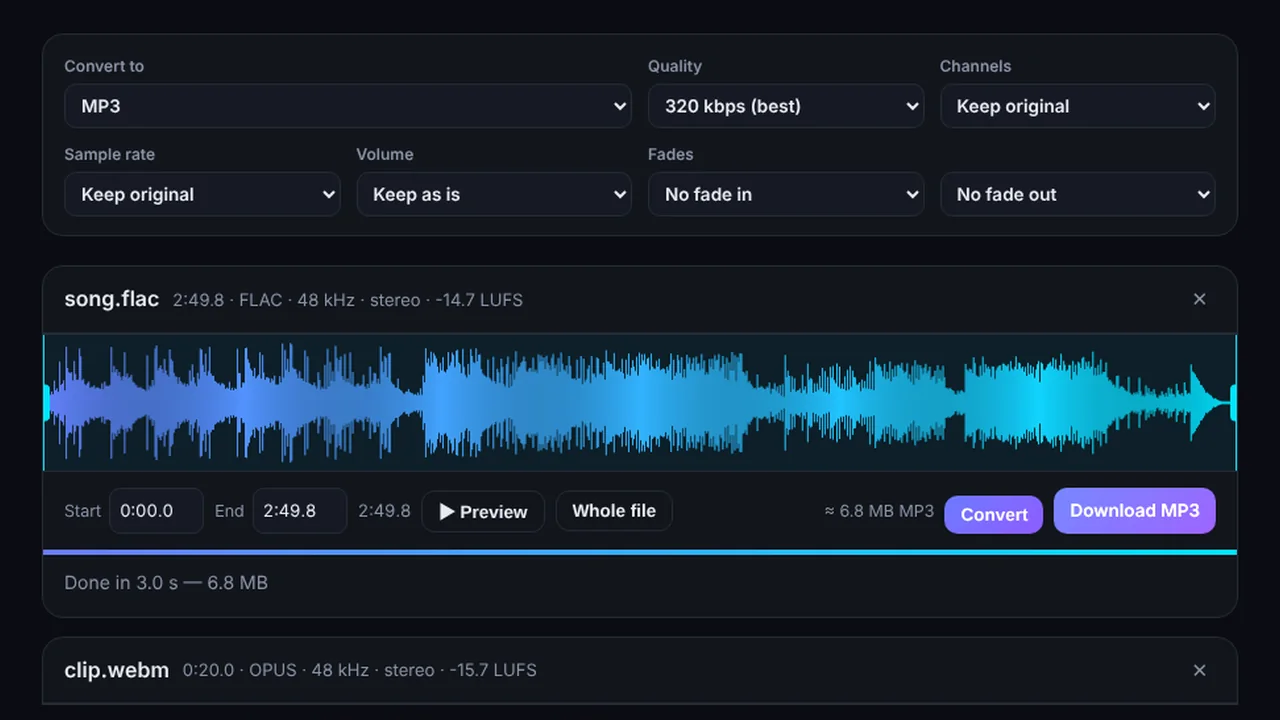
Task: Click the clip.webm file name
Action: tap(117, 670)
